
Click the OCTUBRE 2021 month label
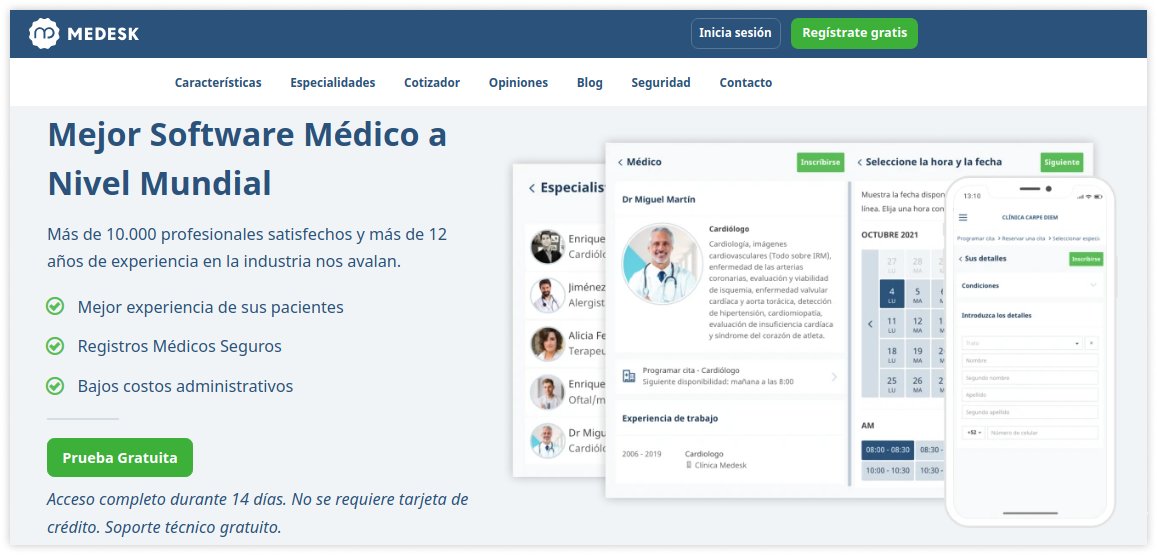[x=891, y=235]
